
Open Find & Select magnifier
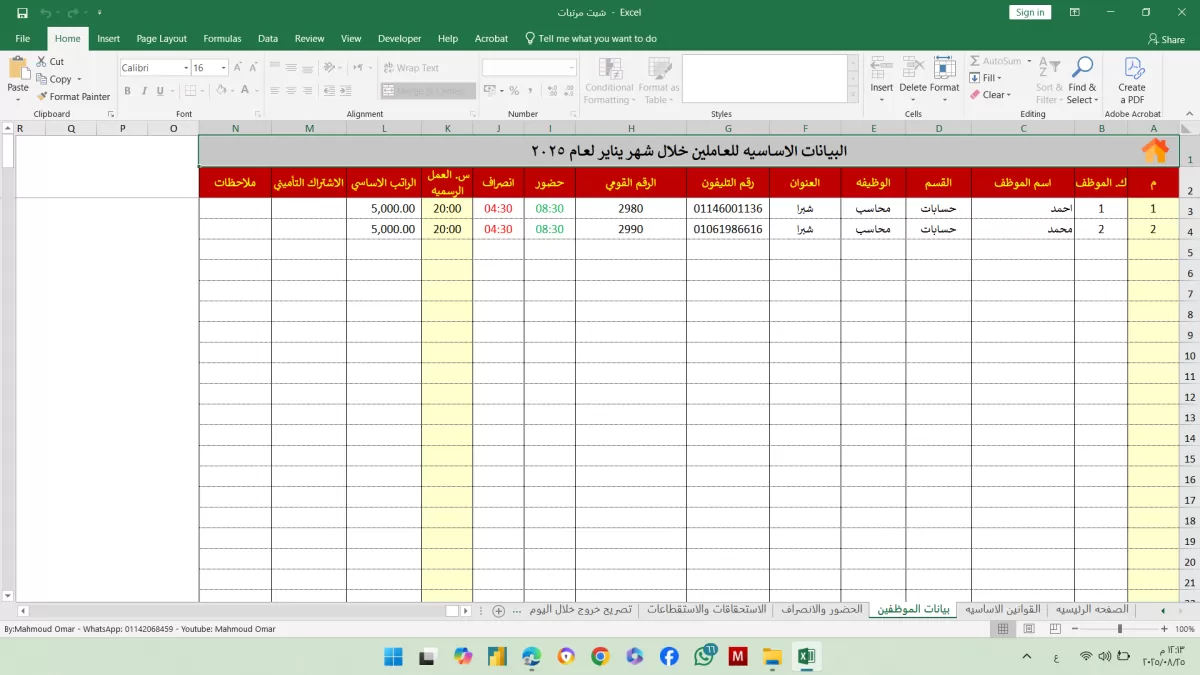1081,69
